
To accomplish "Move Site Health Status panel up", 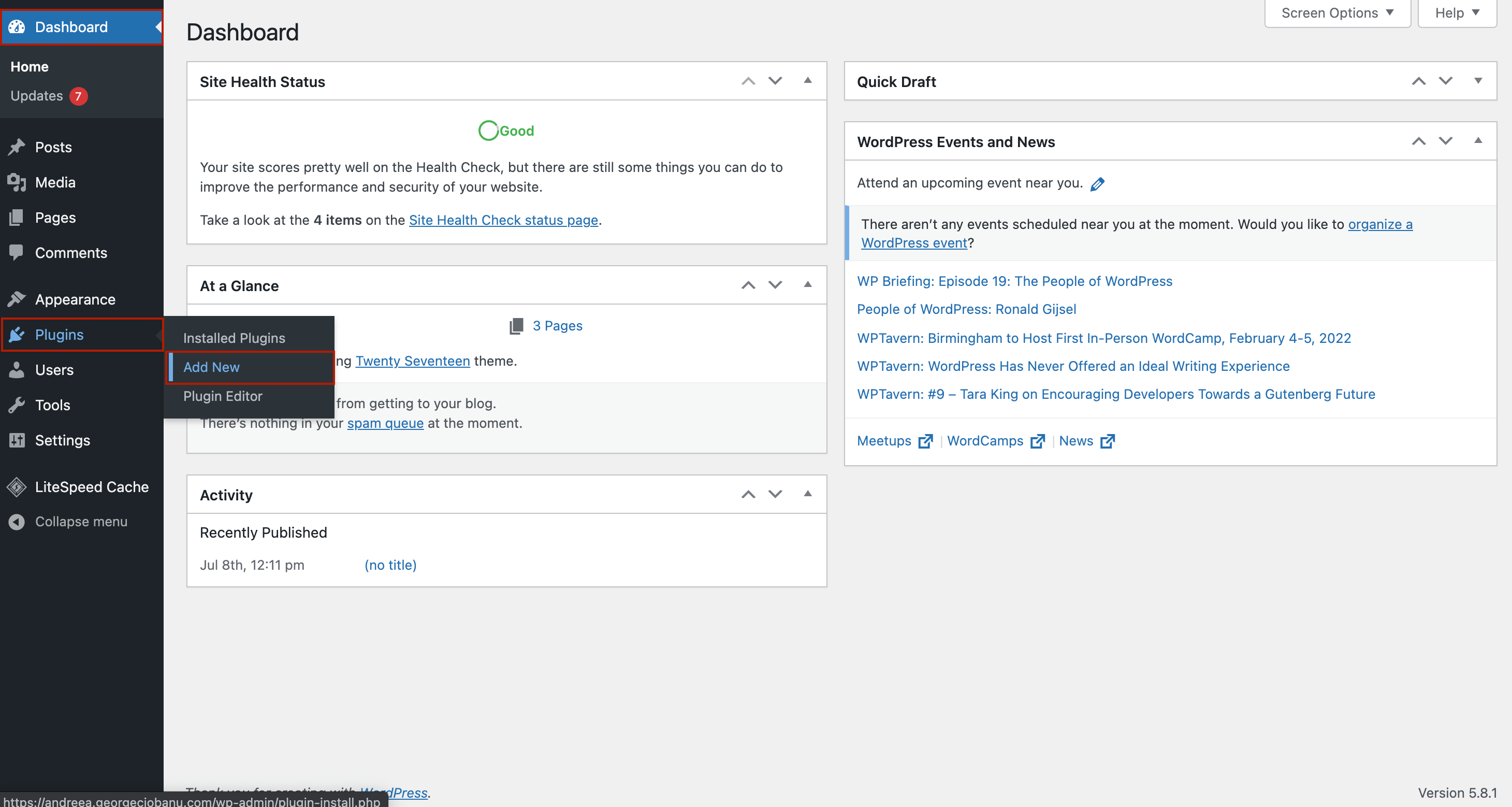I will pos(748,81).
